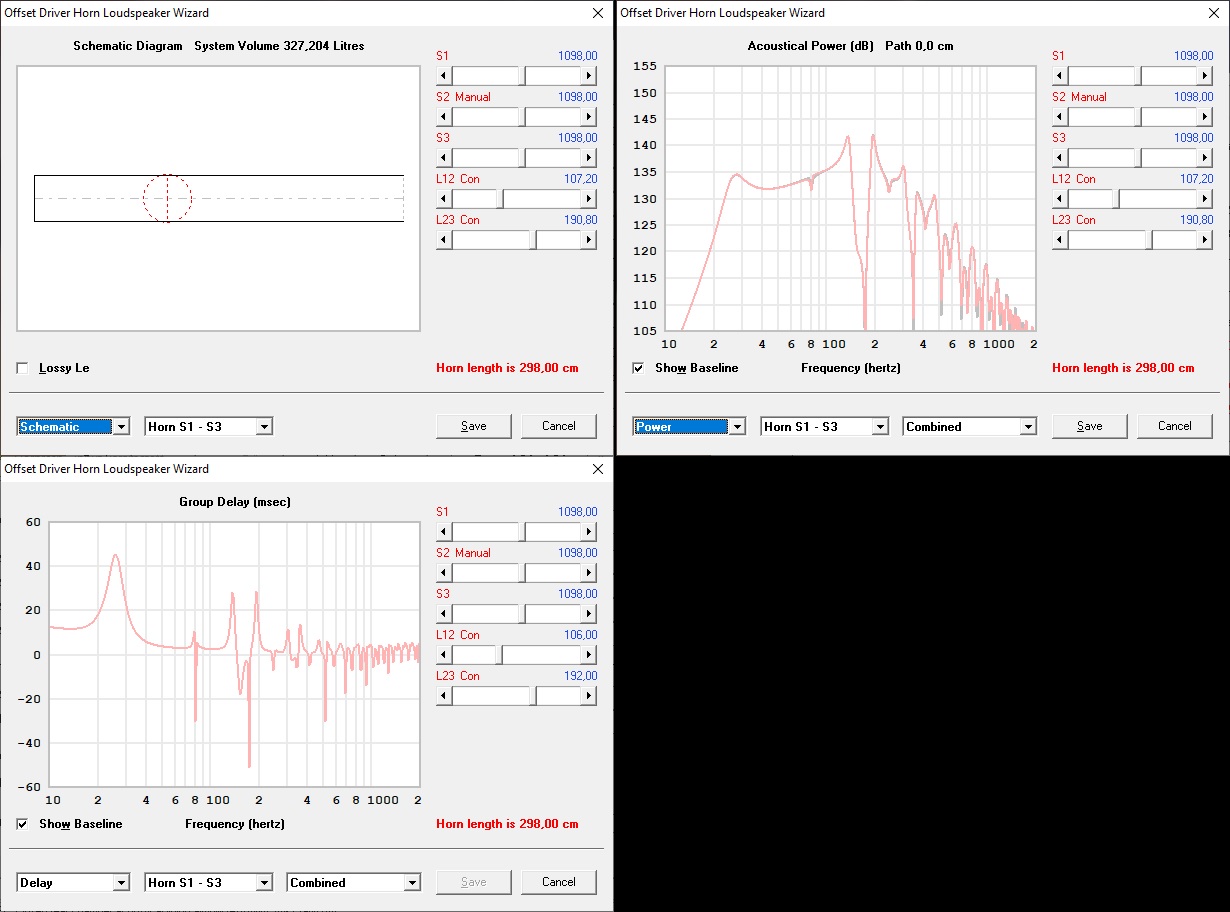Screen dimensions: 1230x912
Task: Click S3 slider left arrow in Power window
Action: [1060, 158]
